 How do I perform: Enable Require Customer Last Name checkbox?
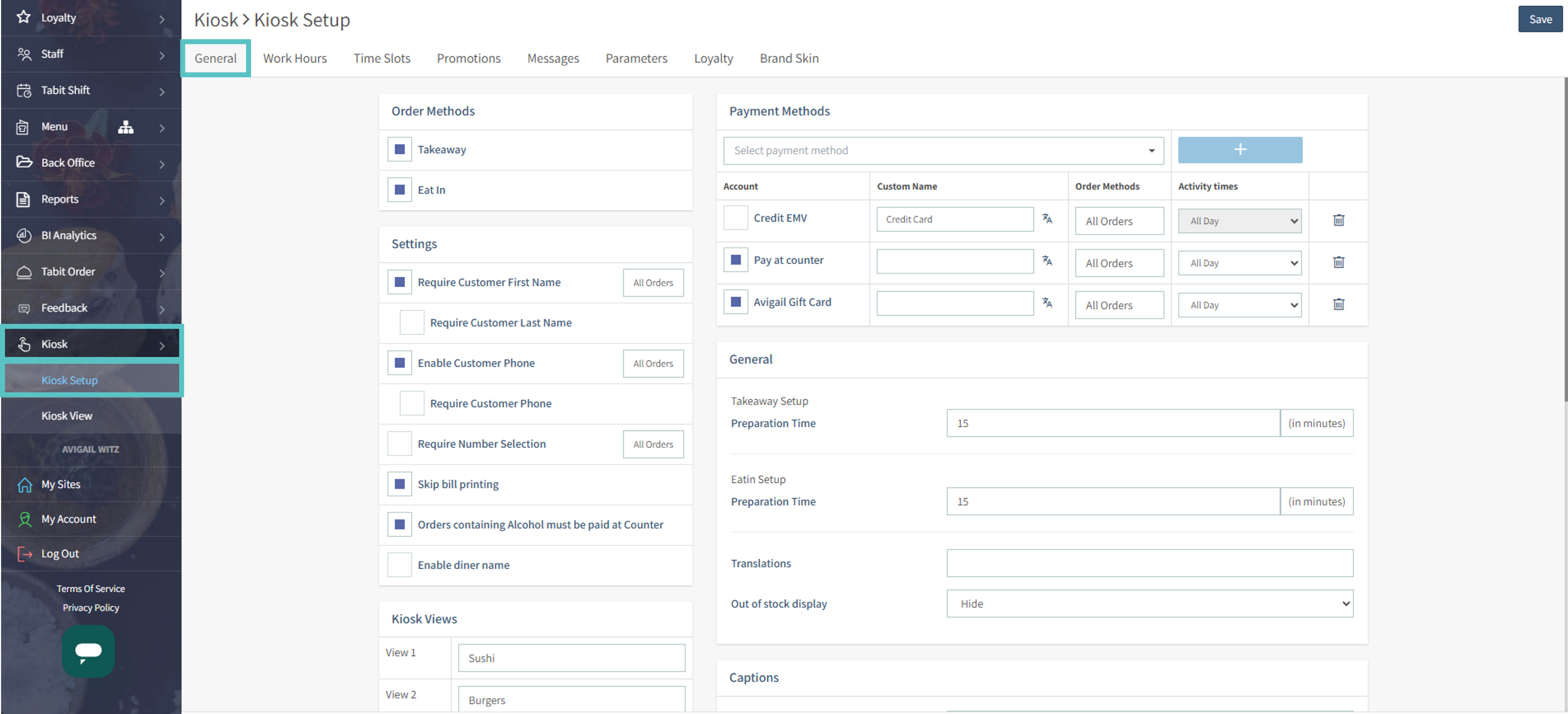(x=411, y=322)
